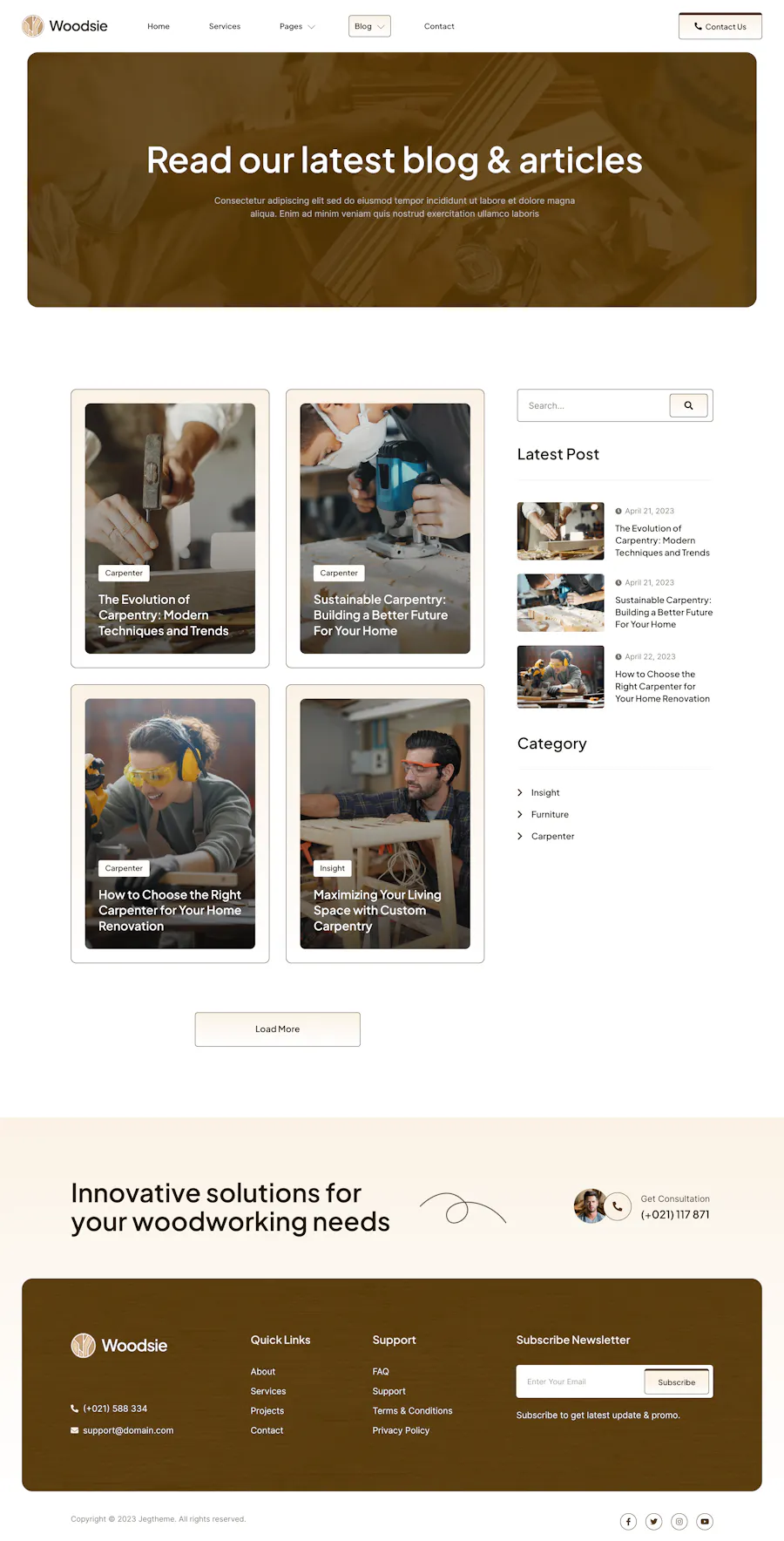Focus the Search input field

(593, 405)
